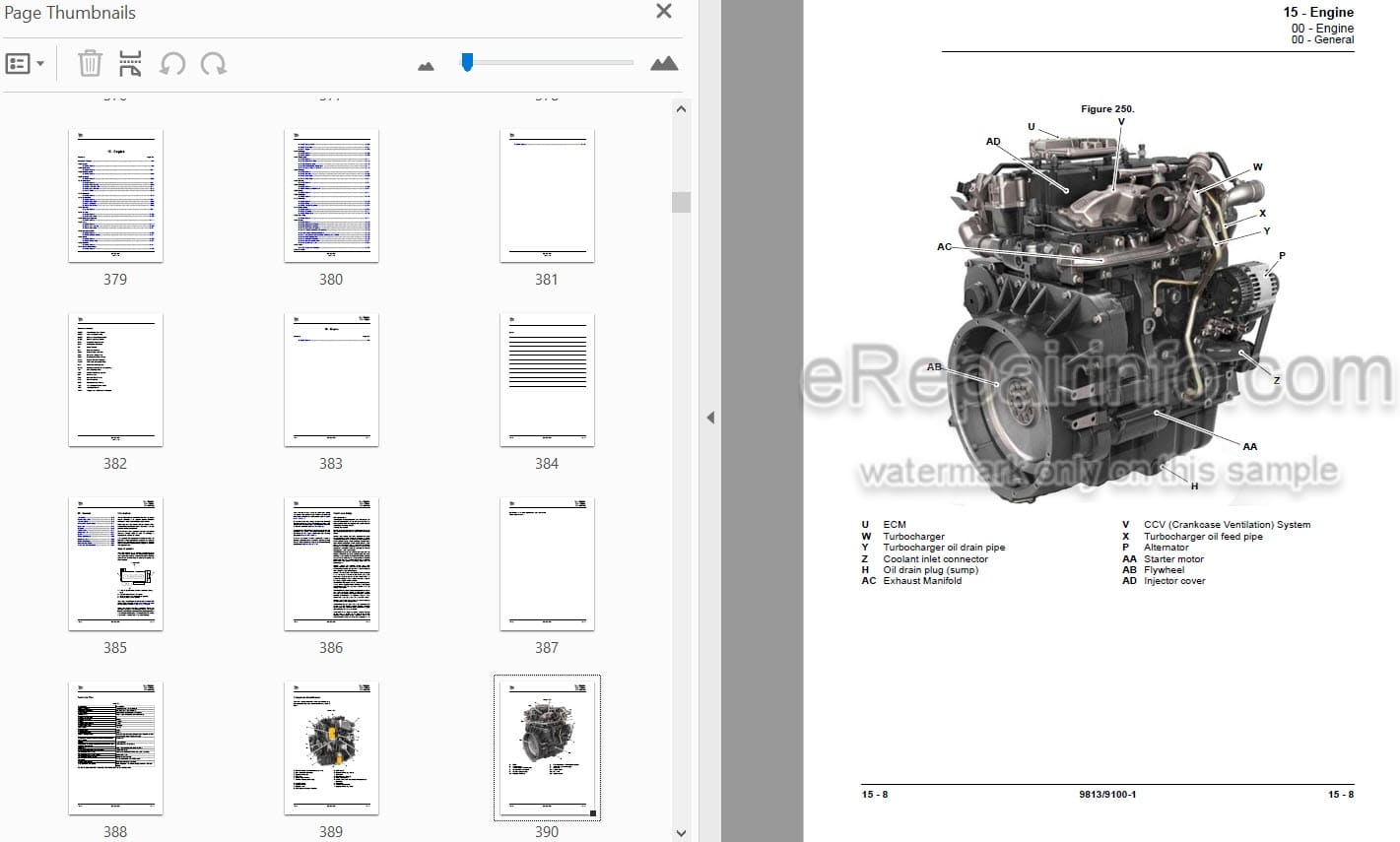1400x842 pixels.
Task: Open the thumbnail options menu dropdown
Action: 25,64
